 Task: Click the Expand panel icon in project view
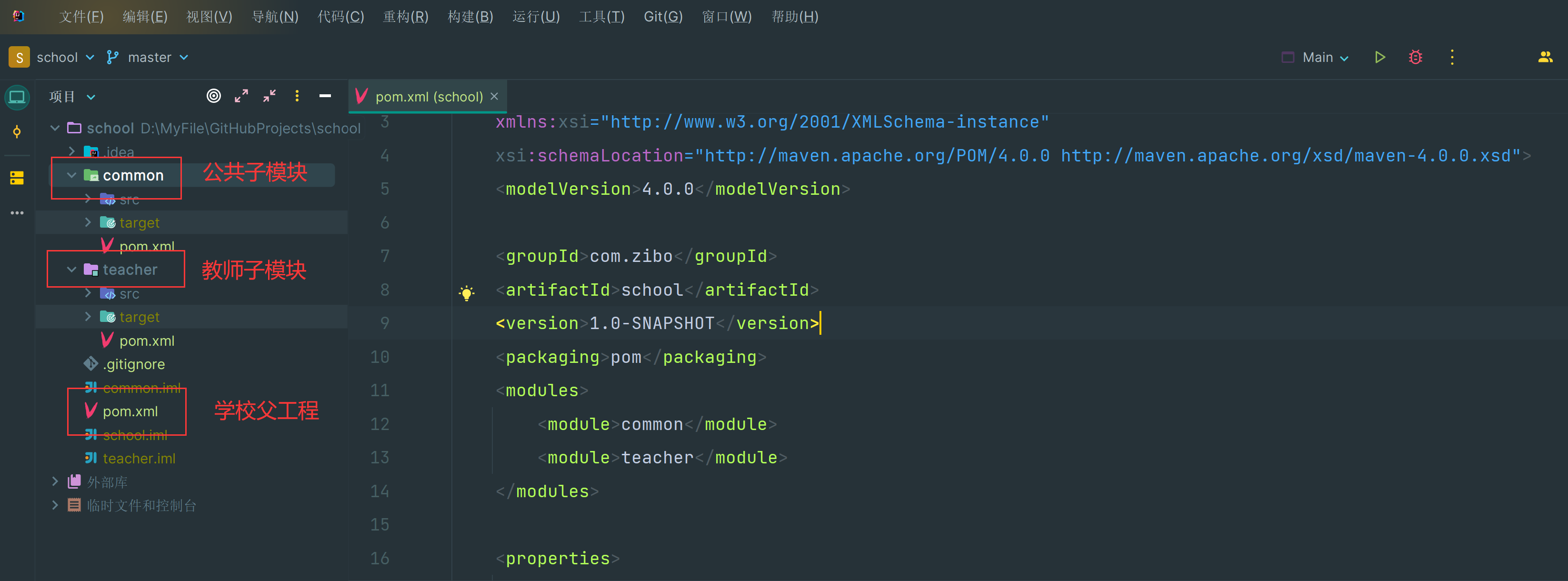point(243,97)
